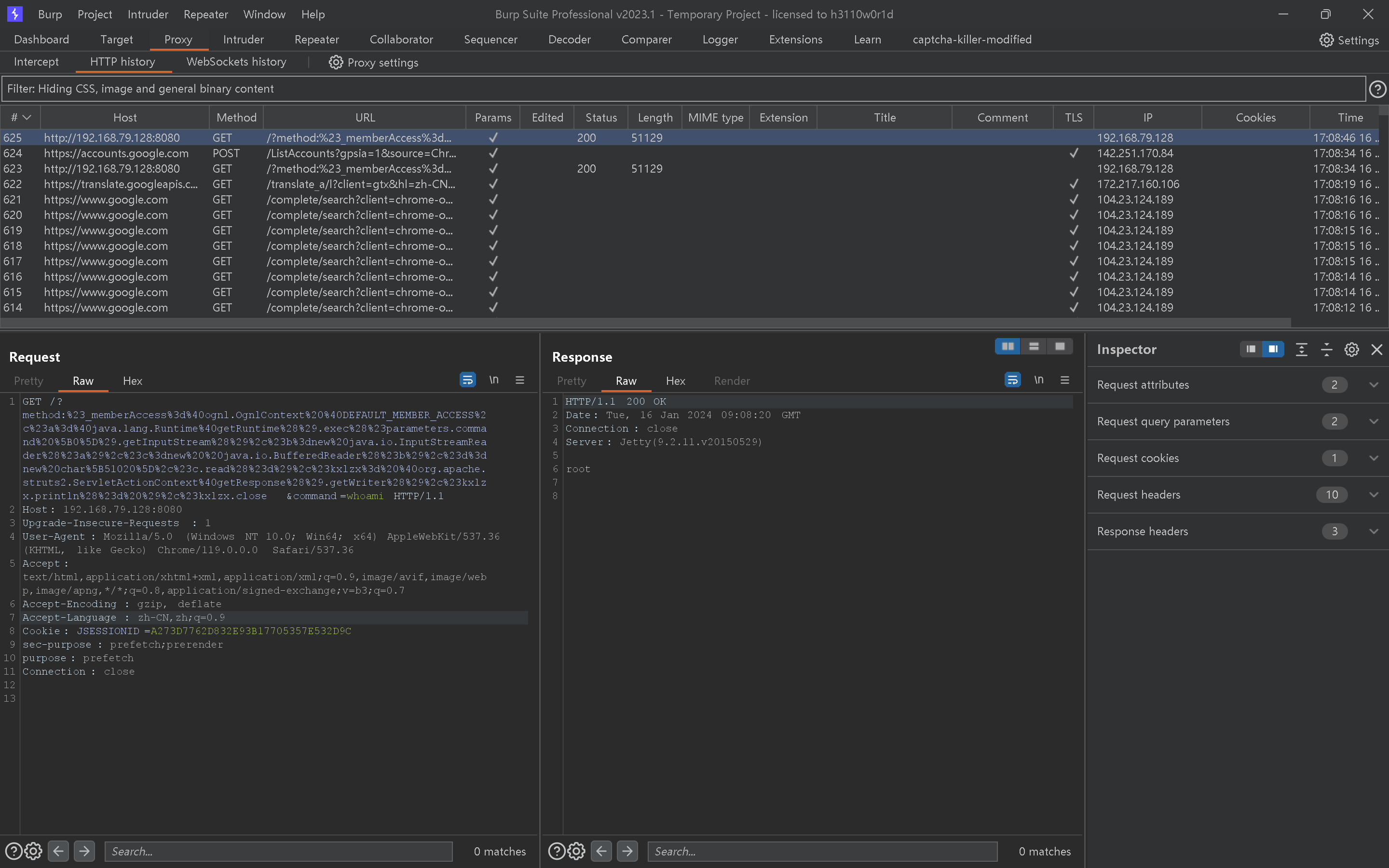Viewport: 1389px width, 868px height.
Task: Open the captcha-killer-modified tab
Action: coord(972,40)
